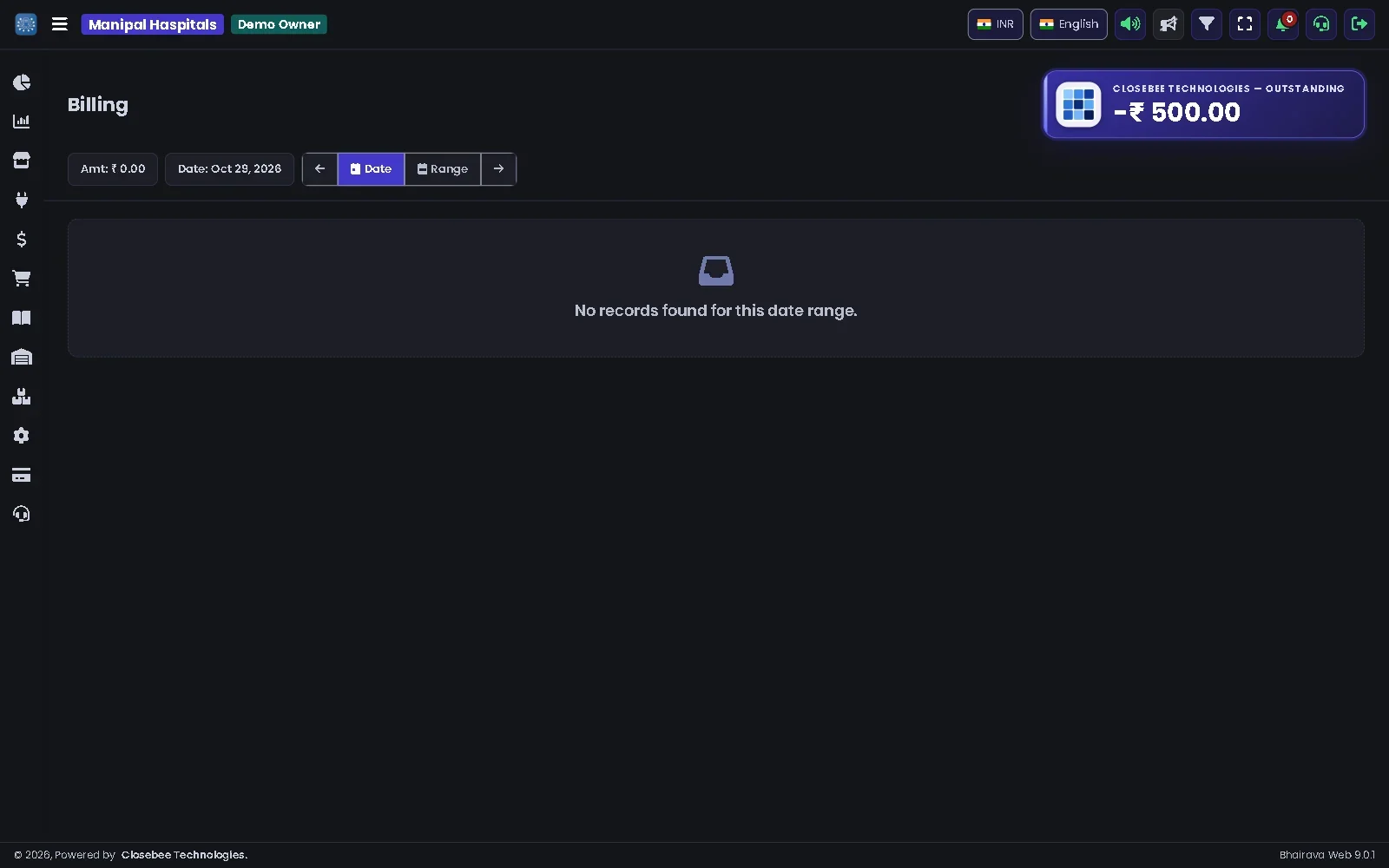Open the filter funnel icon
Viewport: 1389px width, 868px height.
1207,24
